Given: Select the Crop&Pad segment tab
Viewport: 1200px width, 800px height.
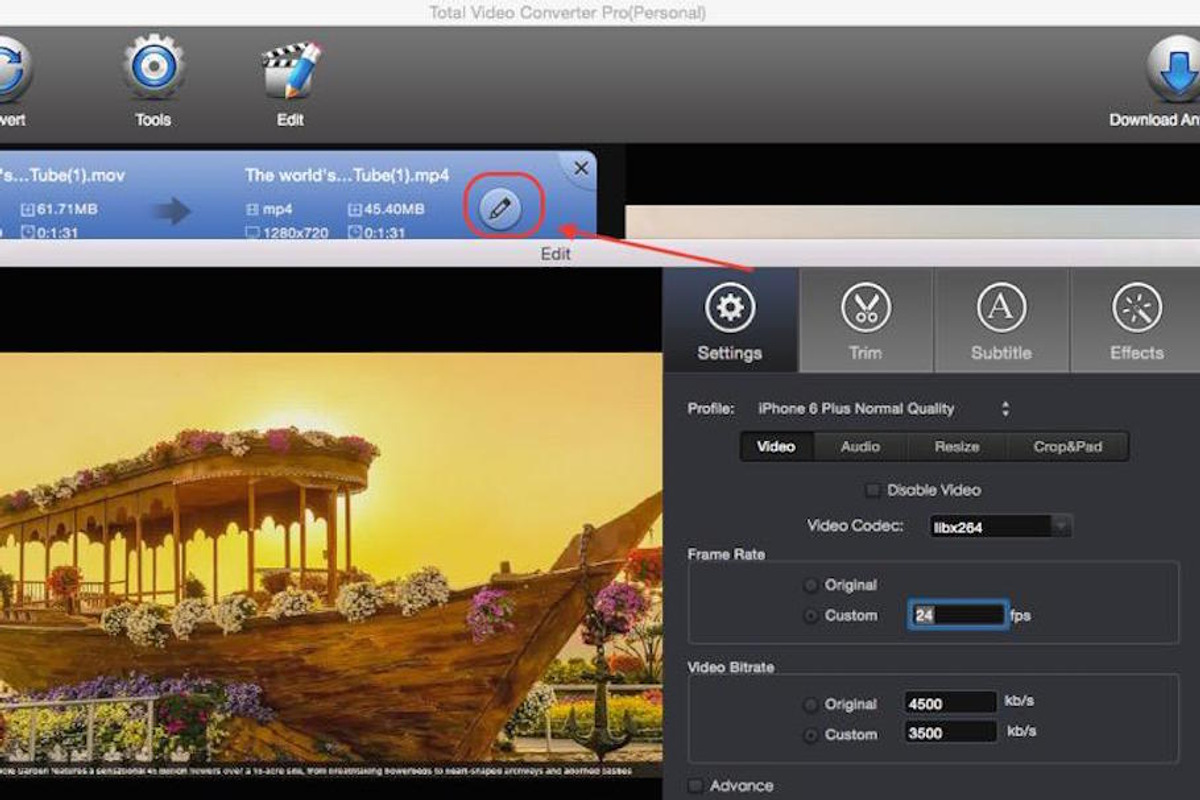Looking at the screenshot, I should click(1068, 446).
